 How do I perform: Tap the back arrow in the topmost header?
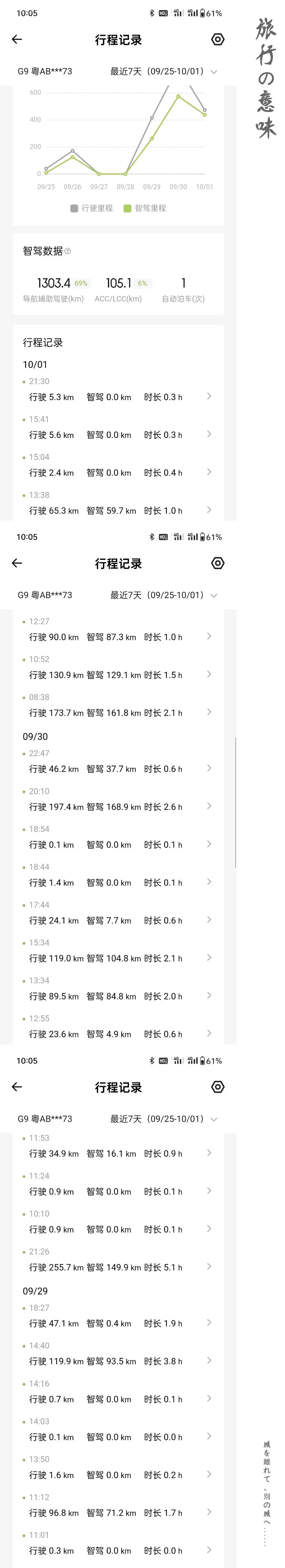coord(17,40)
